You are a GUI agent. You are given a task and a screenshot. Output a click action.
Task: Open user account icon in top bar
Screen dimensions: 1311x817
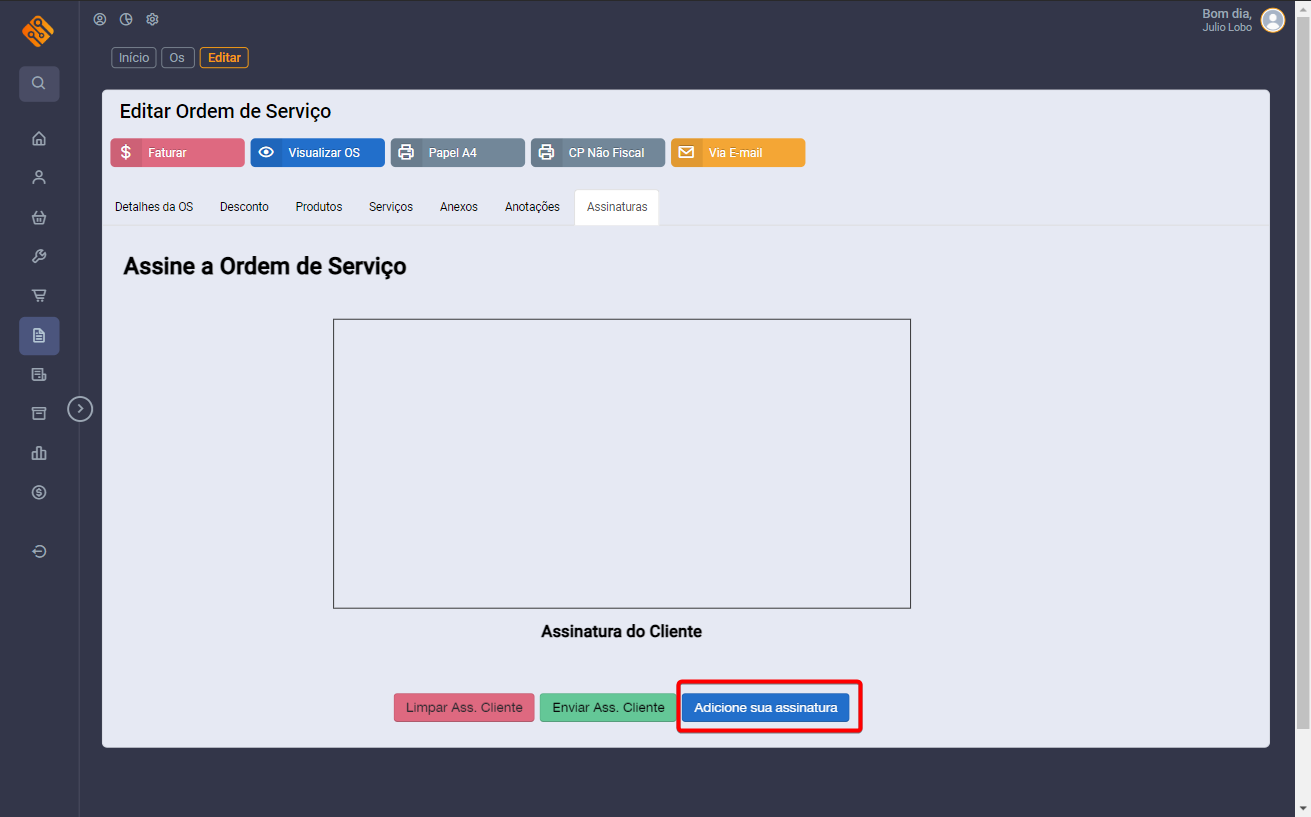click(x=99, y=19)
